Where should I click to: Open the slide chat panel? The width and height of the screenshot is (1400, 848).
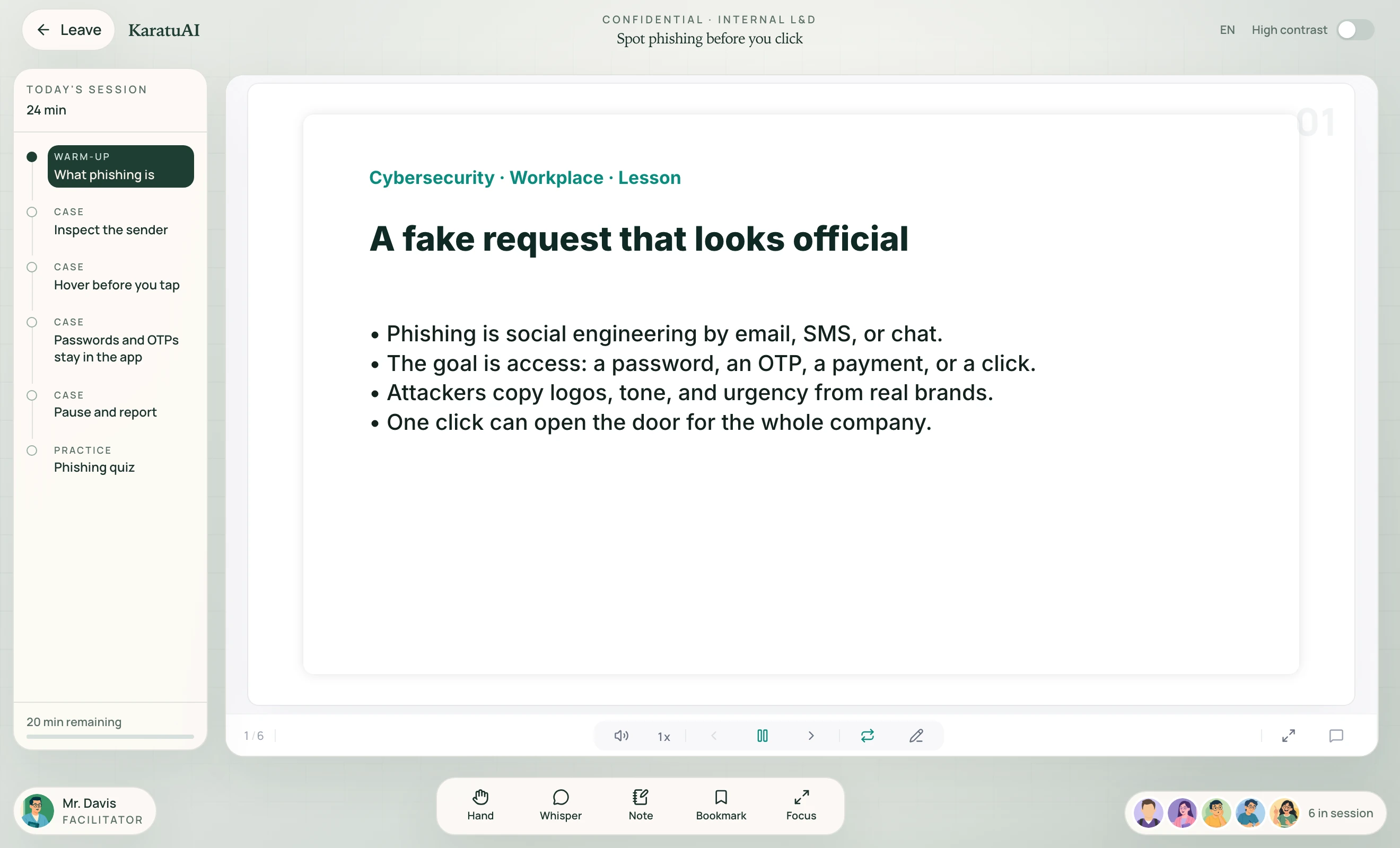pos(1336,736)
